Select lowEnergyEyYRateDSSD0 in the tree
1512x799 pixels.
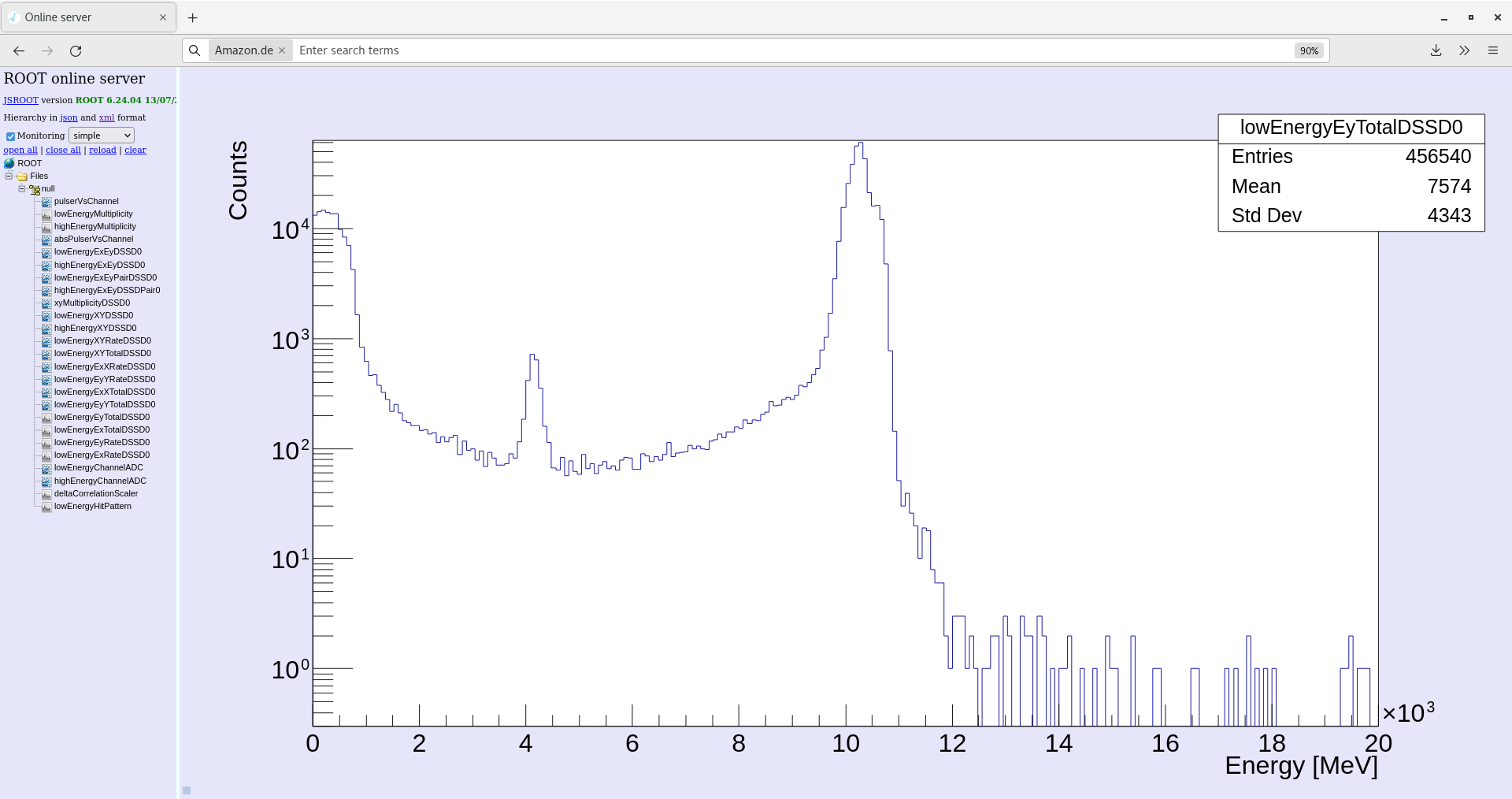[105, 380]
